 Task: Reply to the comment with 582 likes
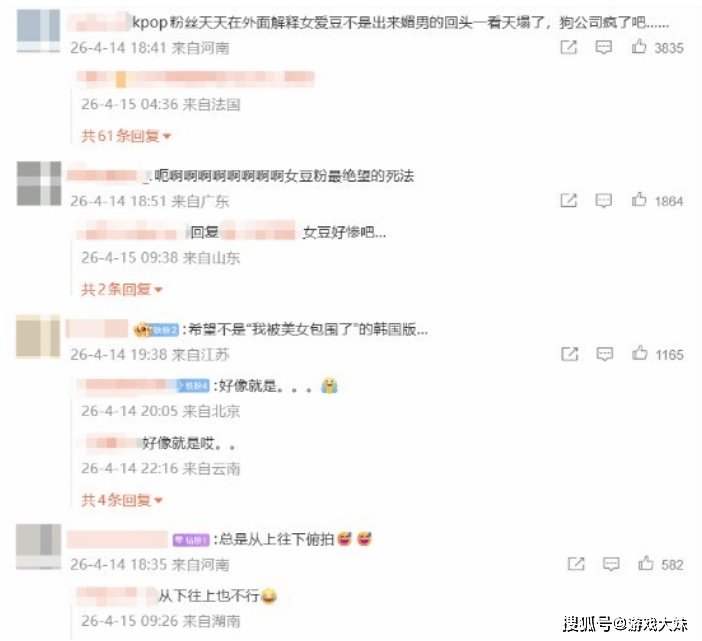(611, 564)
